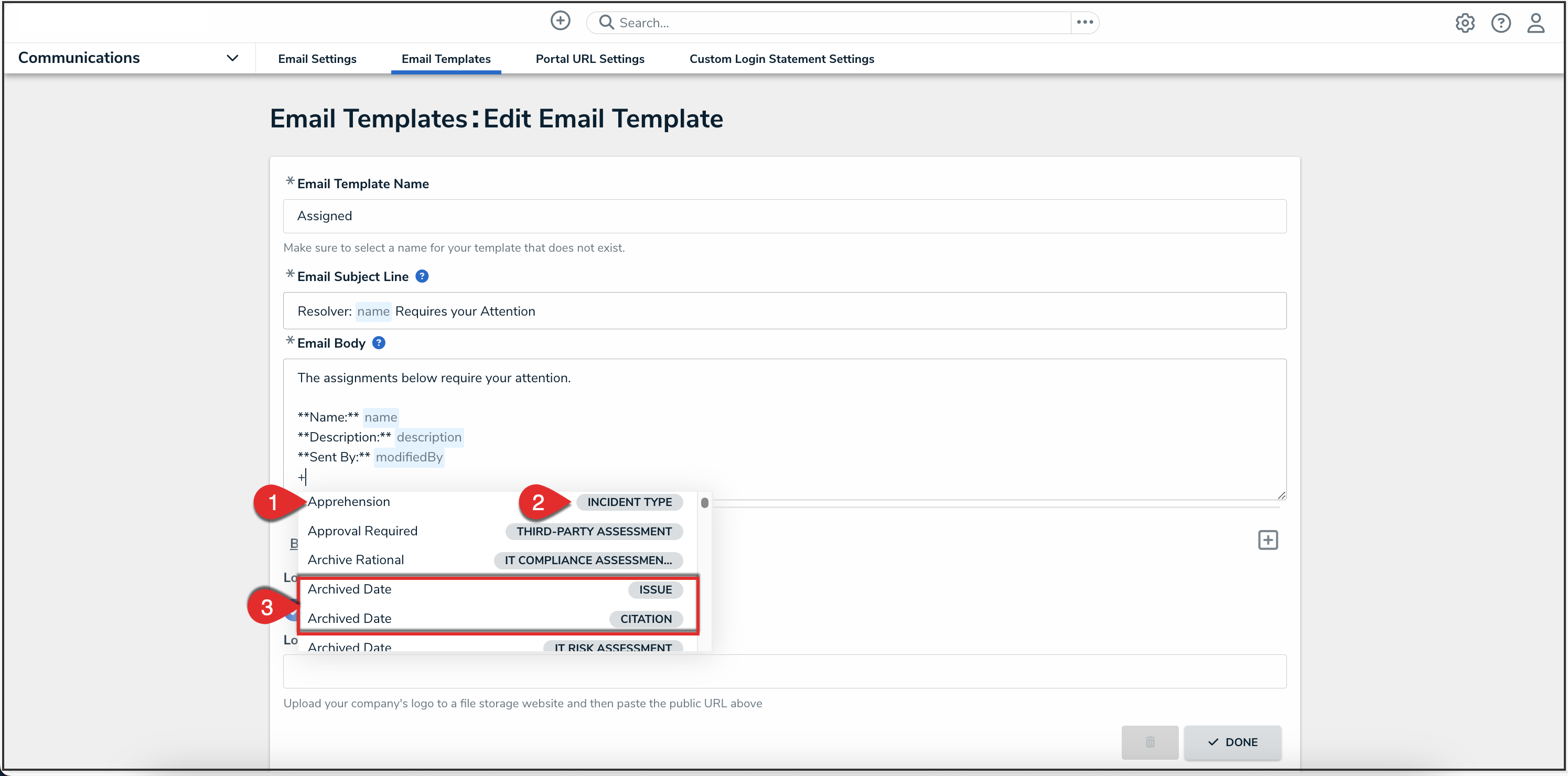Expand the Communications dropdown
1568x776 pixels.
click(x=232, y=58)
